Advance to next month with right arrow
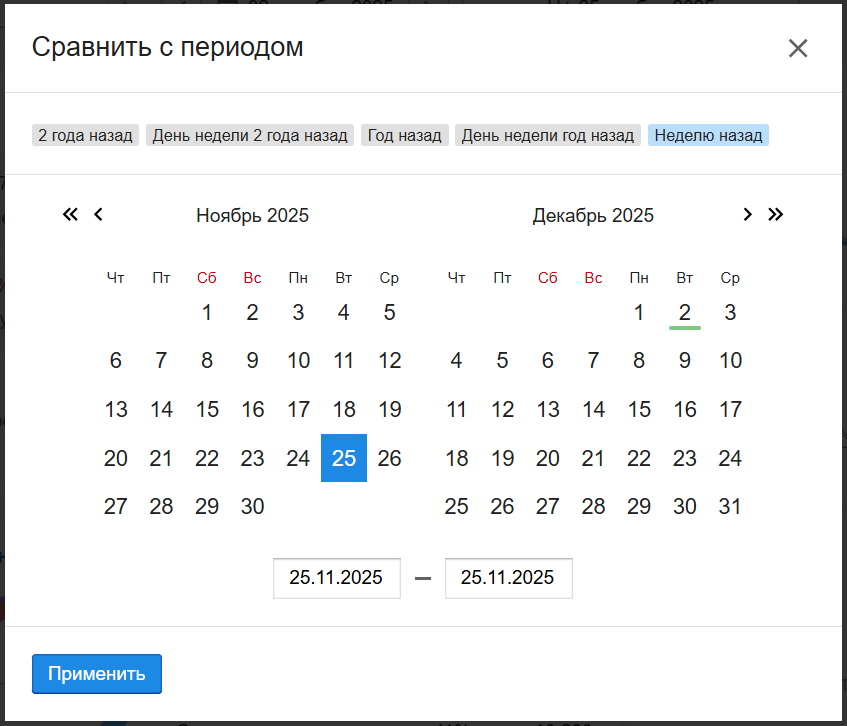 click(747, 214)
